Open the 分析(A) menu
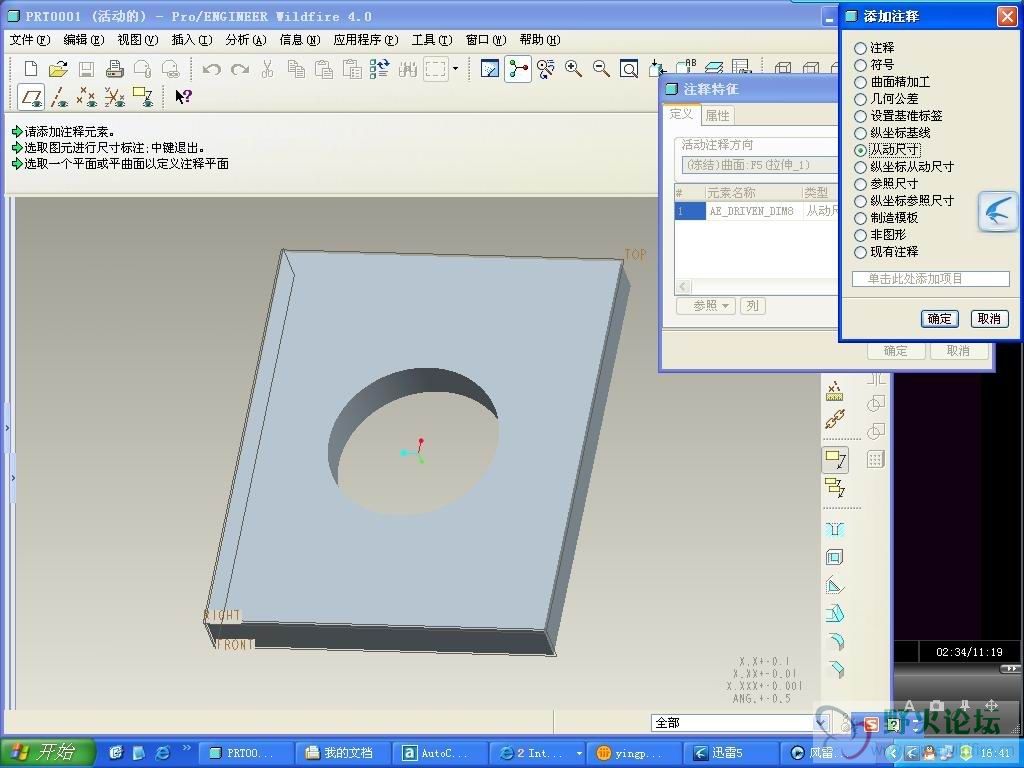This screenshot has height=768, width=1024. tap(246, 40)
